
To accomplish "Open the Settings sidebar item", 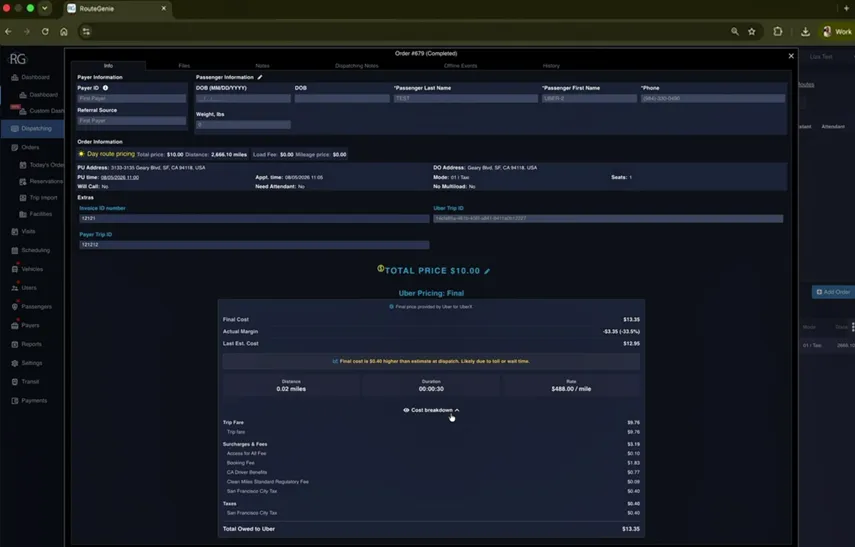I will coord(27,363).
